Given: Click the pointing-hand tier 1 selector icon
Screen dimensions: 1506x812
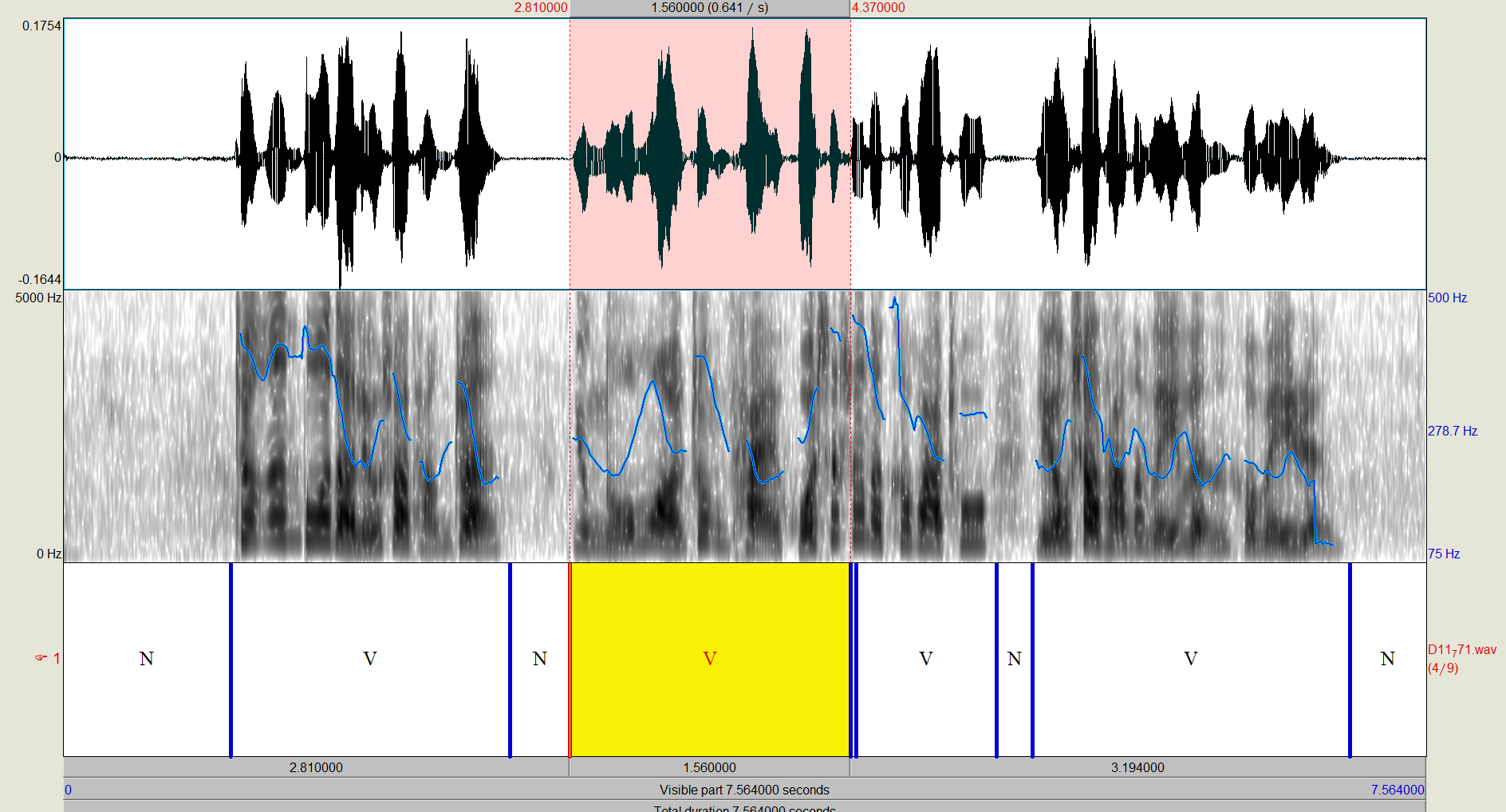Looking at the screenshot, I should coord(41,658).
